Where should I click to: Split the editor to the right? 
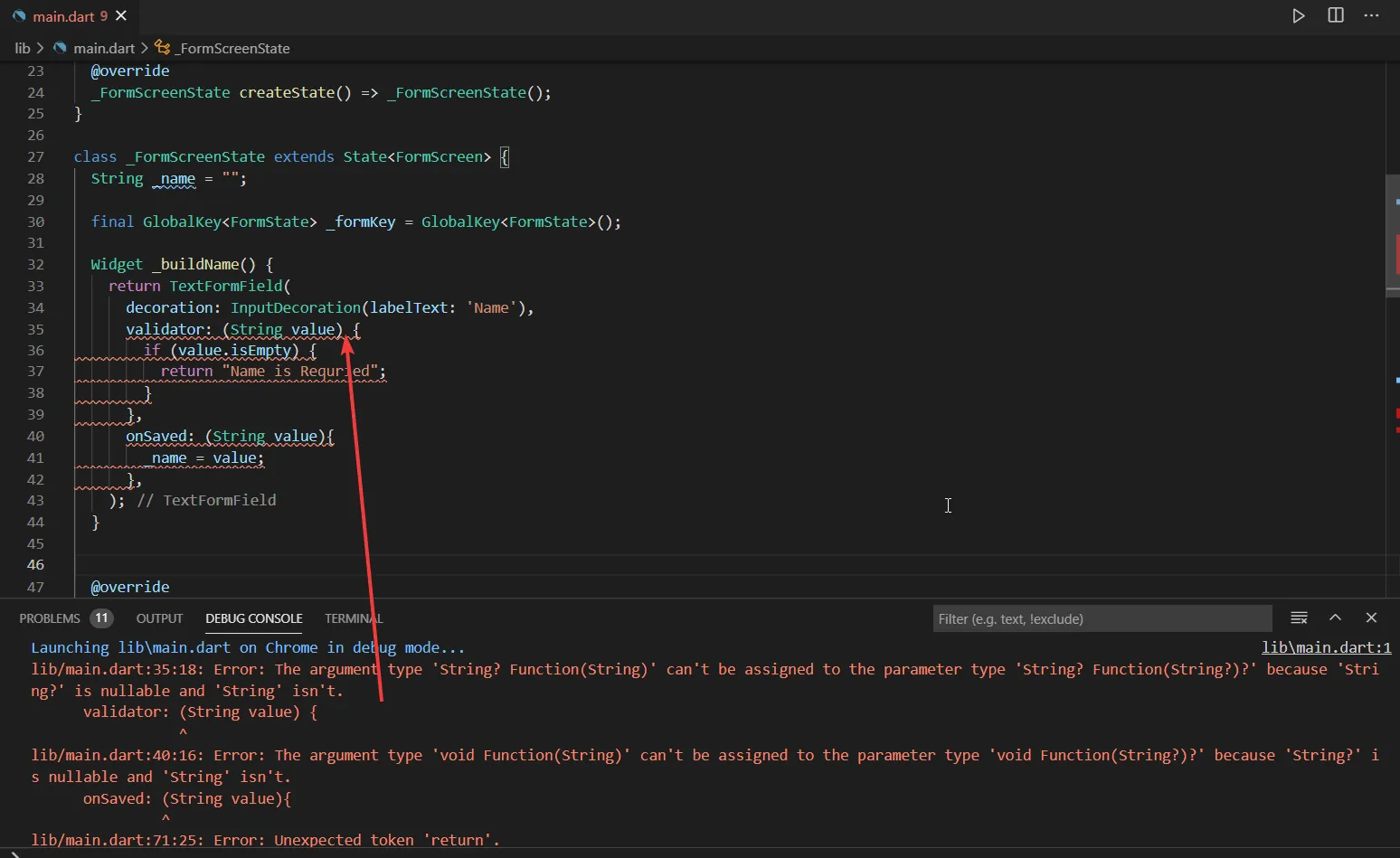coord(1336,15)
